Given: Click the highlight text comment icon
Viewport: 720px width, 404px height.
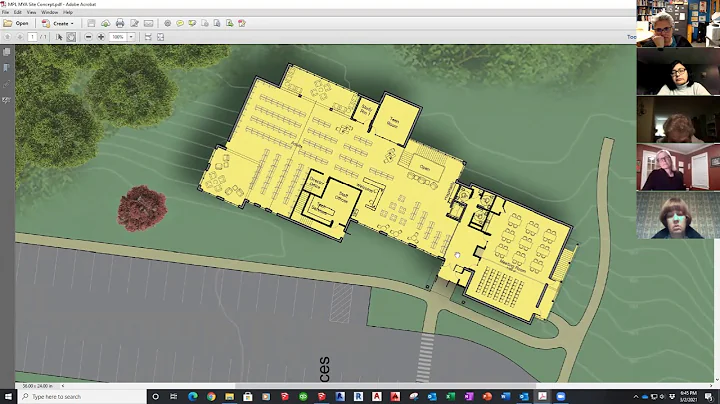Looking at the screenshot, I should click(192, 23).
